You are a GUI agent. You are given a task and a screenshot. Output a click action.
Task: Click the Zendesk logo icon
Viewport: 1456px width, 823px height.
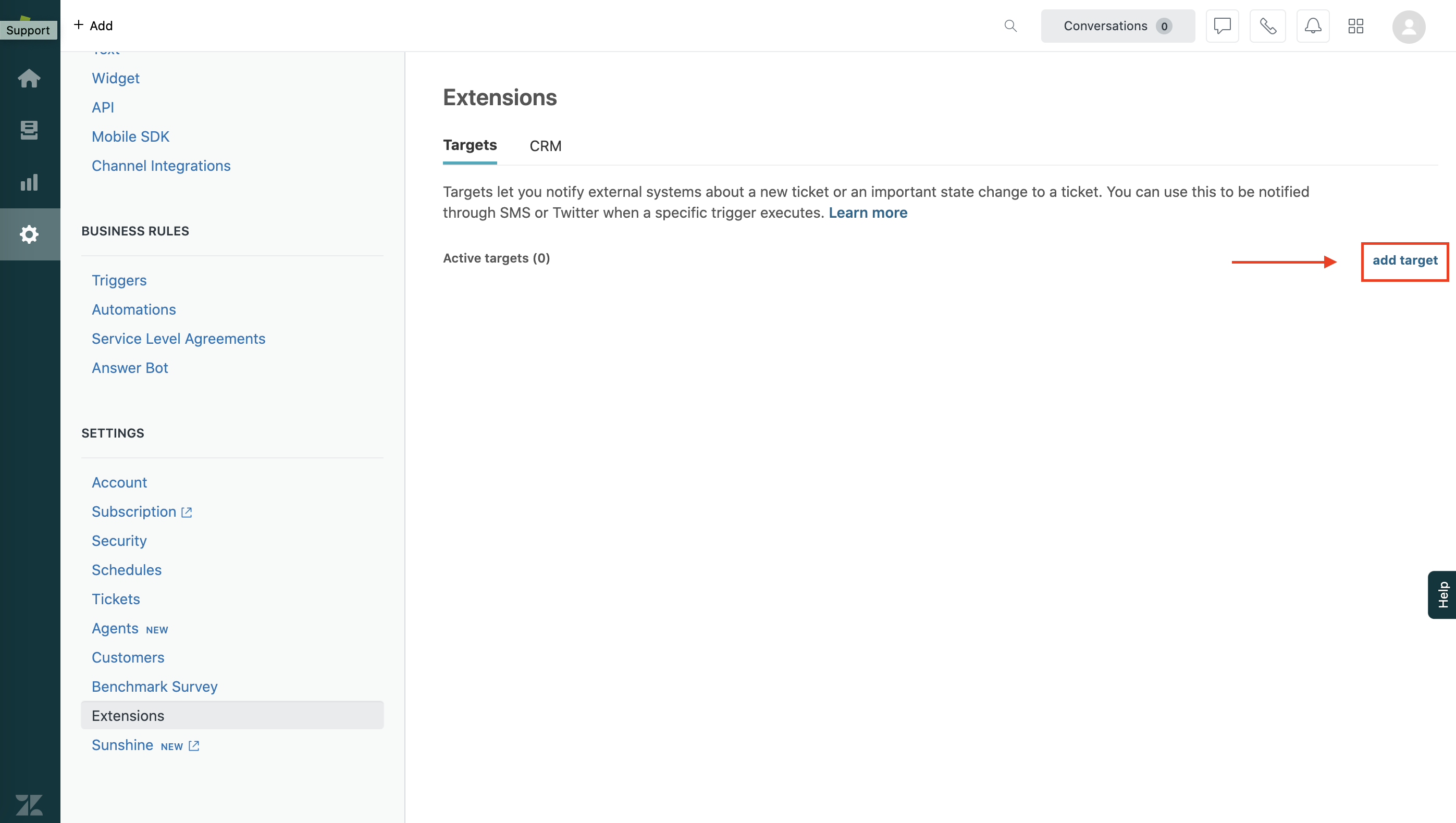(x=29, y=804)
